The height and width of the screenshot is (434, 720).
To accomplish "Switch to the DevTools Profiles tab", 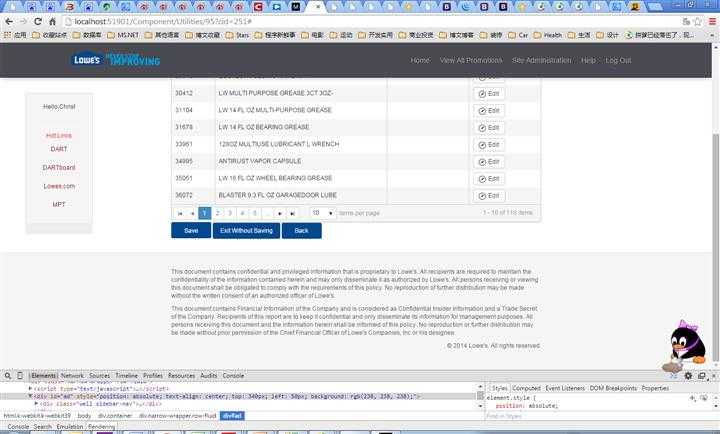I will click(x=153, y=376).
